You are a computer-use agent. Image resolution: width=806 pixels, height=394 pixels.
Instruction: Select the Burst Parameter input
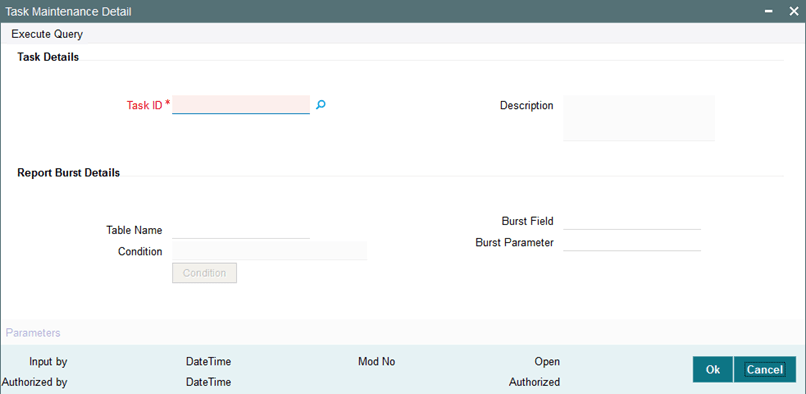(x=632, y=242)
